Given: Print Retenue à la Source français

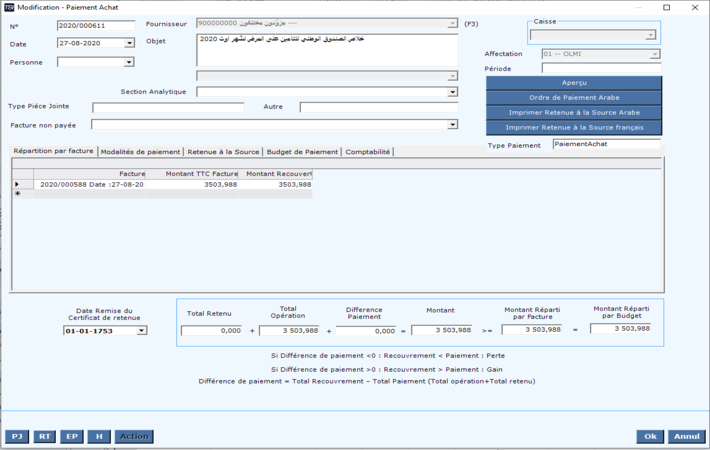Looking at the screenshot, I should (x=574, y=128).
